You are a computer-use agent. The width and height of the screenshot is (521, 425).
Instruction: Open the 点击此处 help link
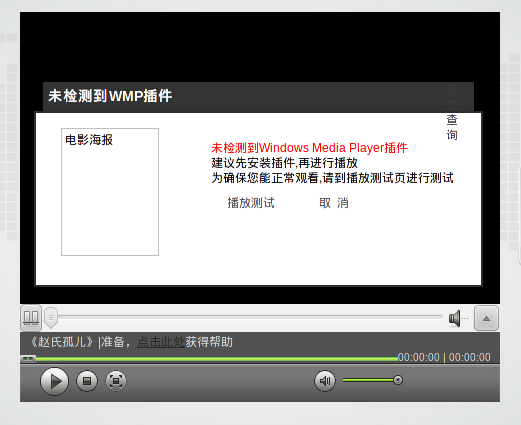161,342
